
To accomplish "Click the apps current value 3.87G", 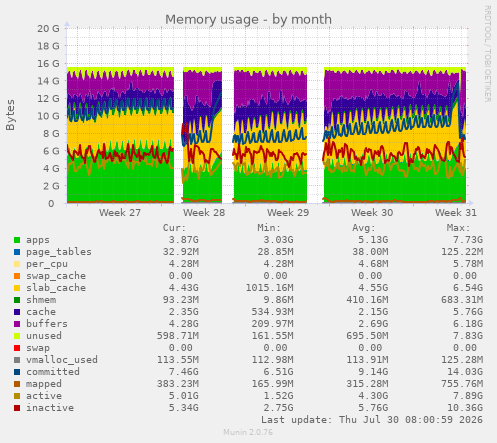I will [183, 240].
